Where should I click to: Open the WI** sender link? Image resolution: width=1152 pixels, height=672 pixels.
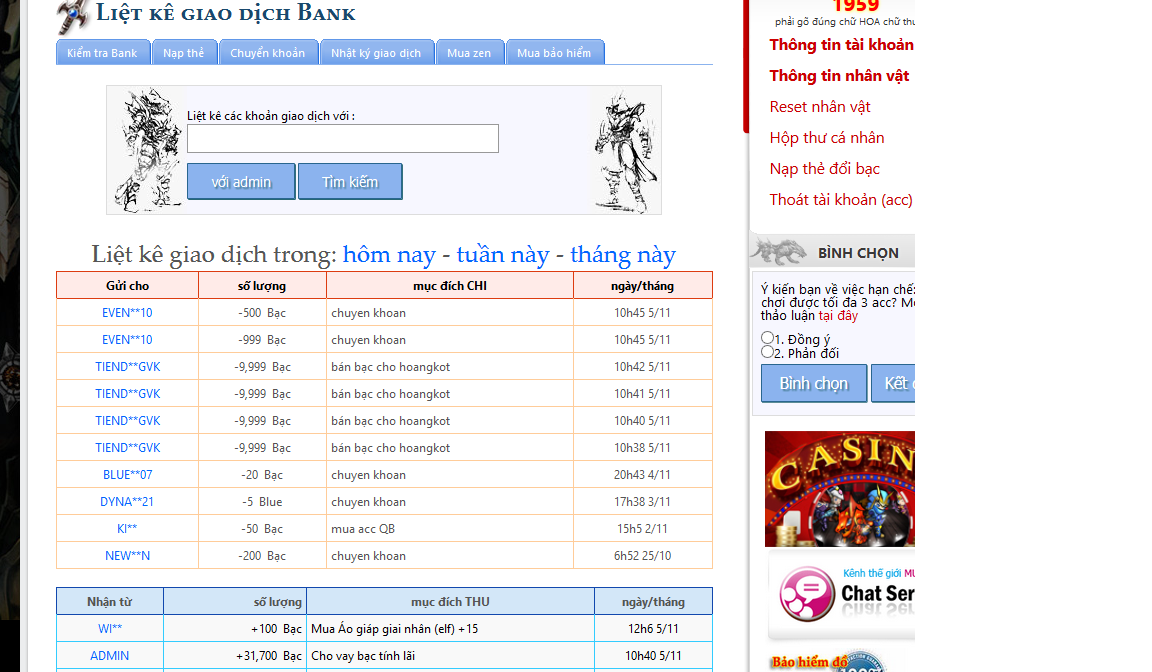click(110, 629)
